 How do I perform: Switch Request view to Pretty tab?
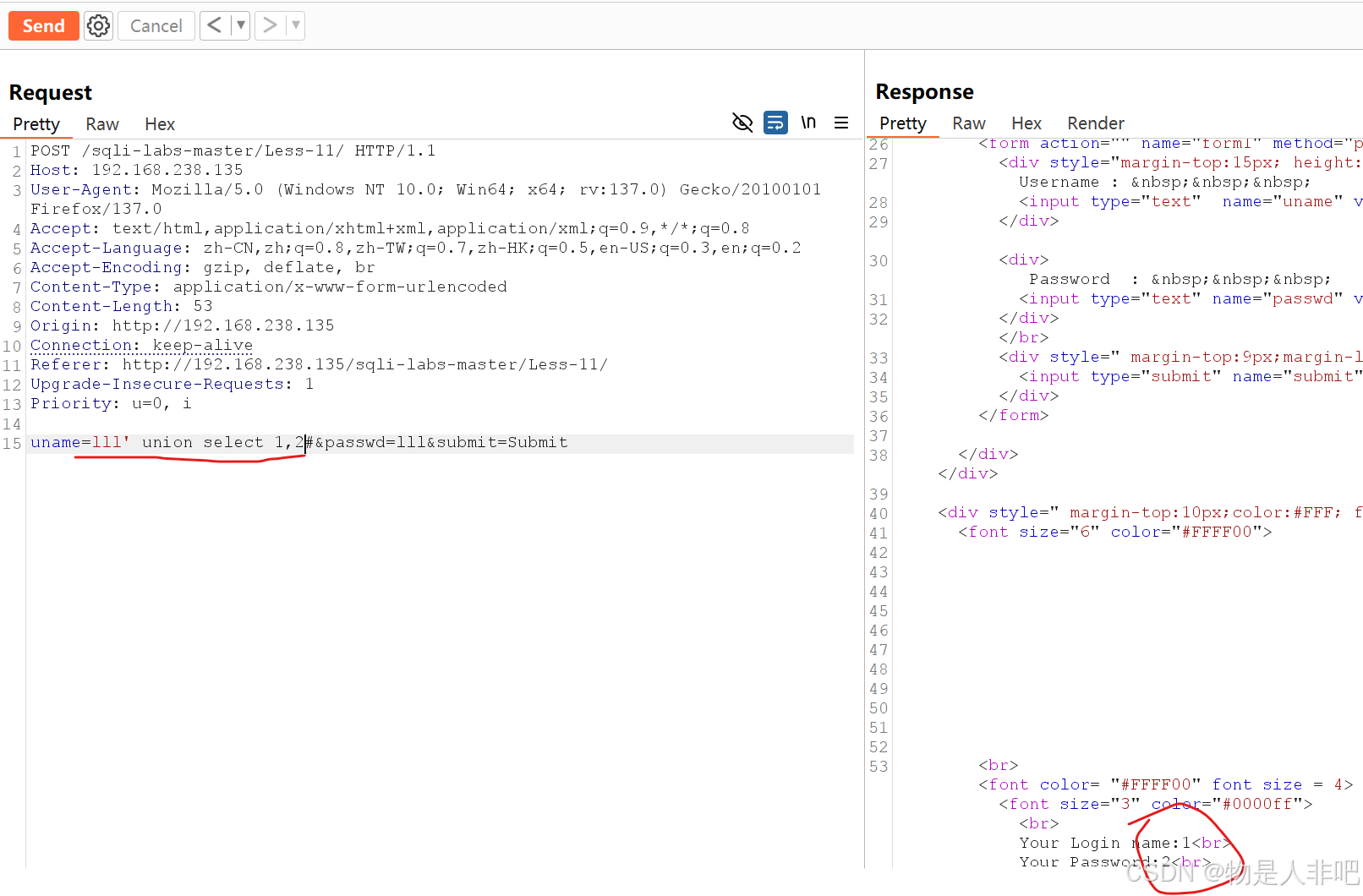[36, 124]
